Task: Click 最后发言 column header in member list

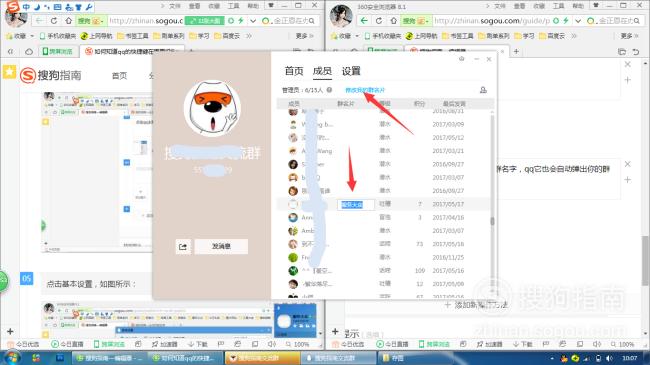Action: pos(454,103)
